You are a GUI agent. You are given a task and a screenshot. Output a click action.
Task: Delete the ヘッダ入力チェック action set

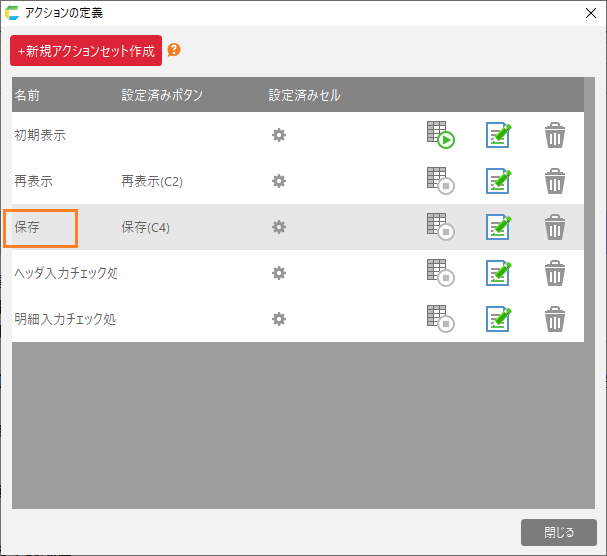pos(555,273)
